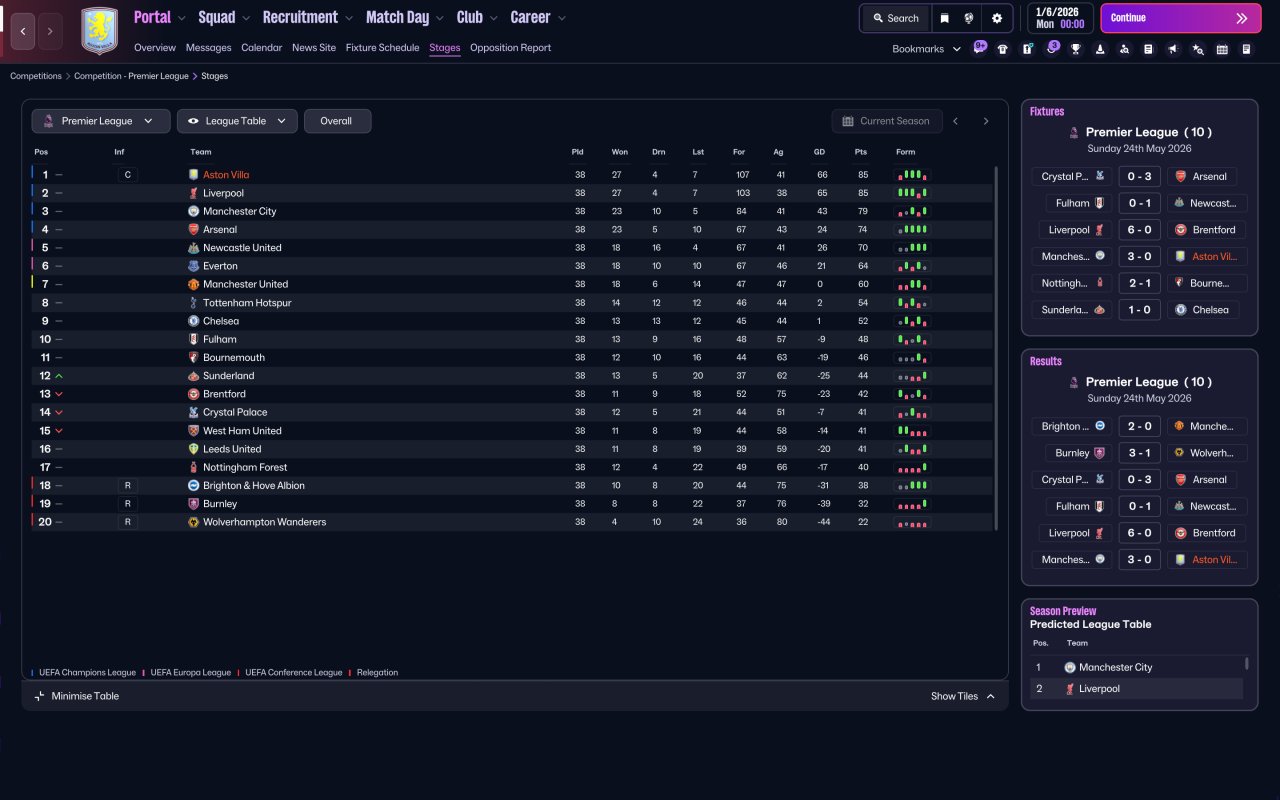Viewport: 1280px width, 800px height.
Task: Click the megaphone icon in bookmarks bar
Action: 1173,49
